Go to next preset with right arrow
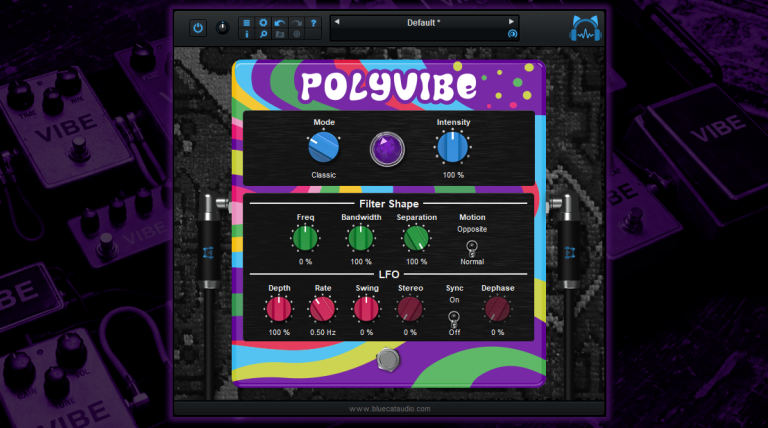This screenshot has height=428, width=768. 511,22
